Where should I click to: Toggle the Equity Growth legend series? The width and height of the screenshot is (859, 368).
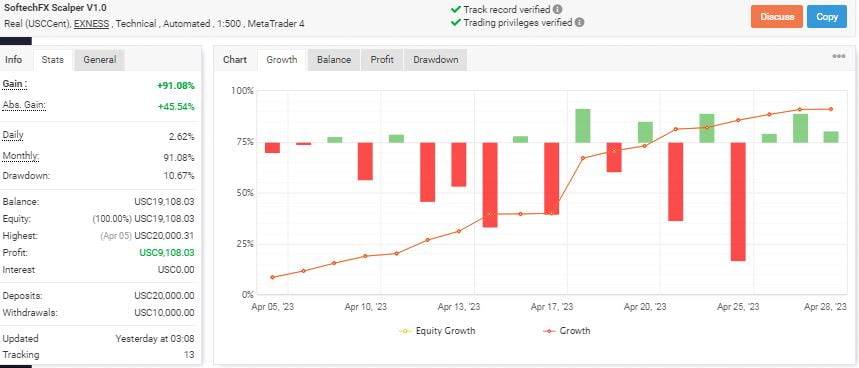[438, 331]
